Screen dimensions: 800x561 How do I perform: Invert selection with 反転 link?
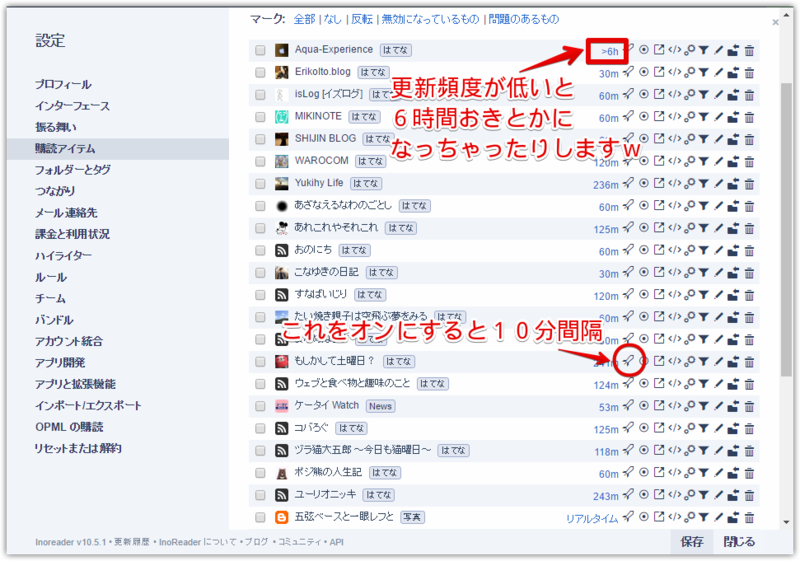[362, 19]
